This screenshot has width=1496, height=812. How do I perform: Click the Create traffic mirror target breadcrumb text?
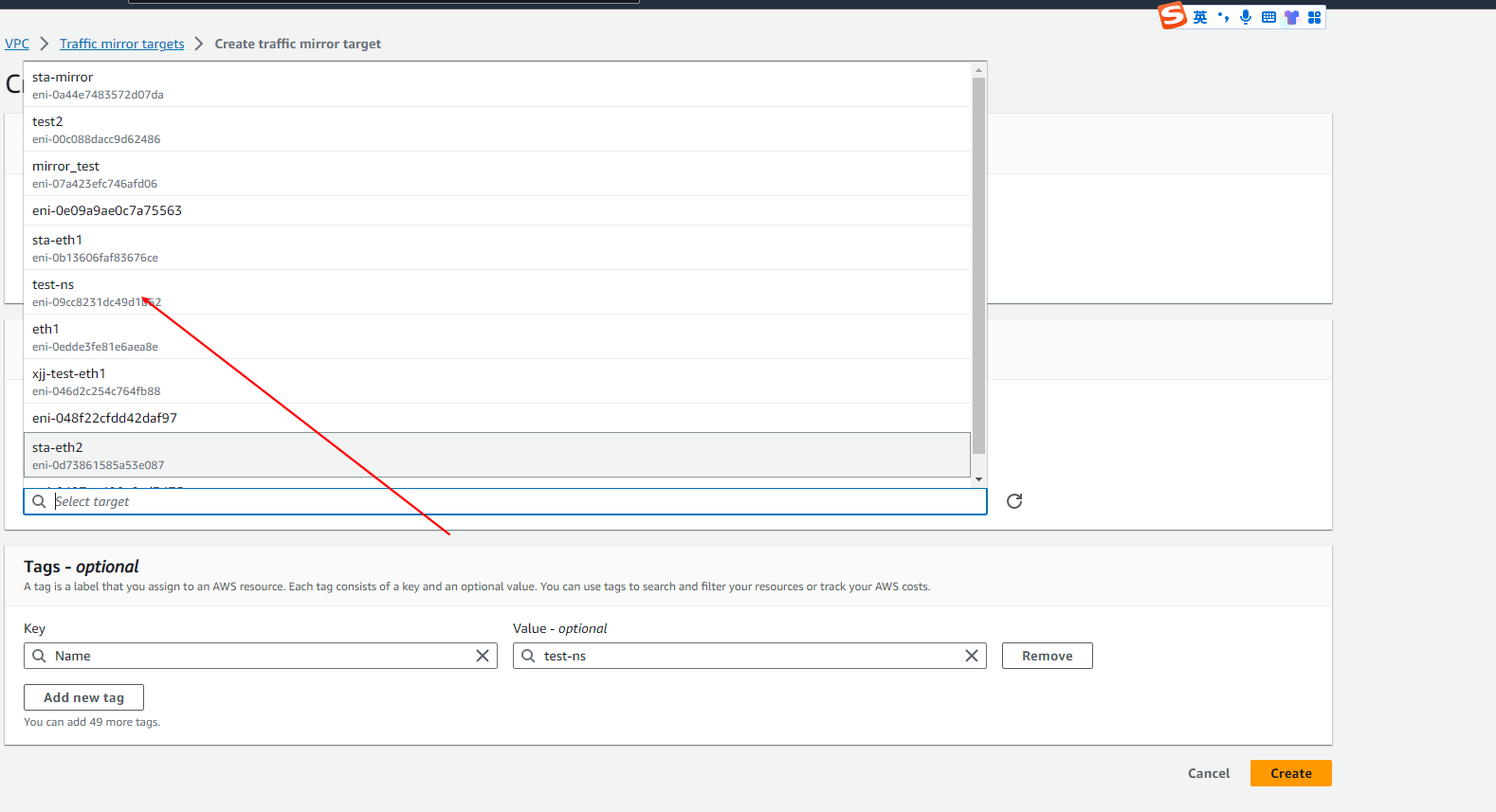click(298, 44)
